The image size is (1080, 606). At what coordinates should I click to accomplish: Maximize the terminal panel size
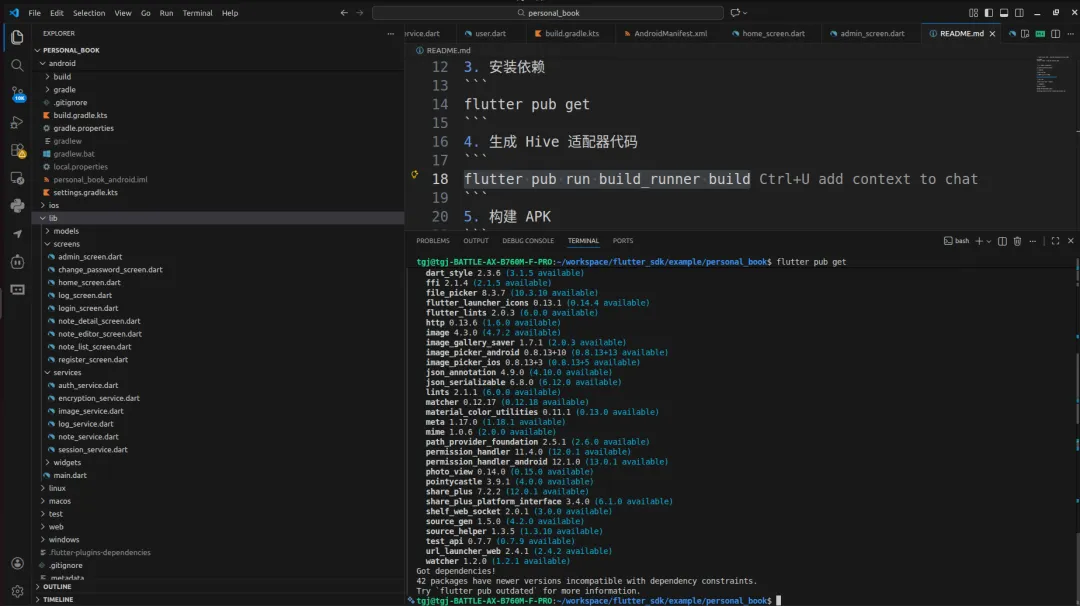tap(1055, 241)
